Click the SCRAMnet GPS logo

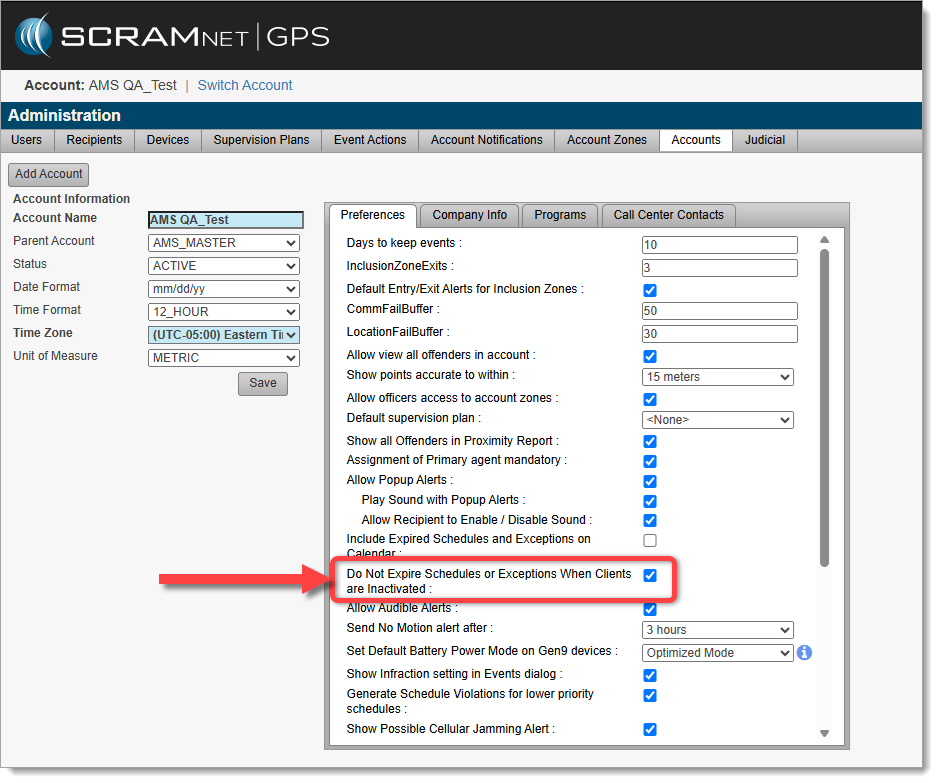point(173,38)
